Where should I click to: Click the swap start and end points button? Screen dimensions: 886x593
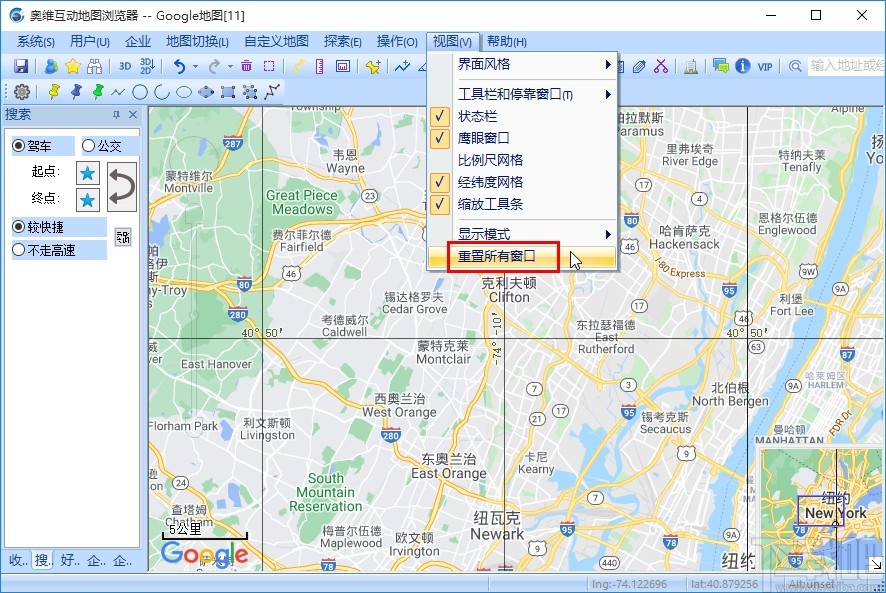122,184
